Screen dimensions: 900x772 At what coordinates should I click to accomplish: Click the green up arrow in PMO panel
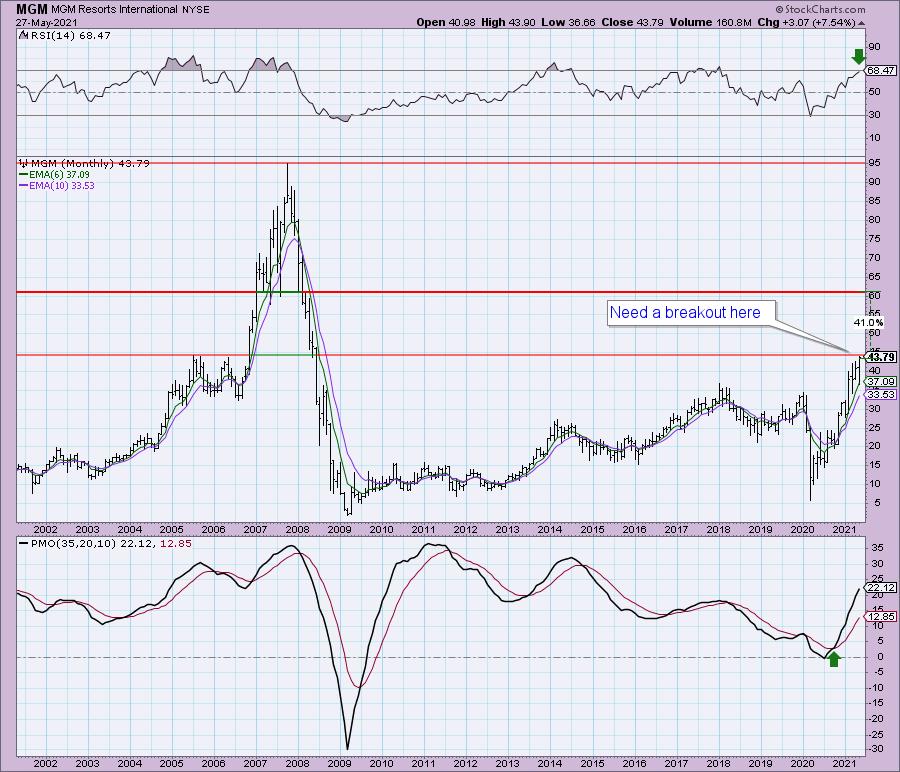point(834,659)
